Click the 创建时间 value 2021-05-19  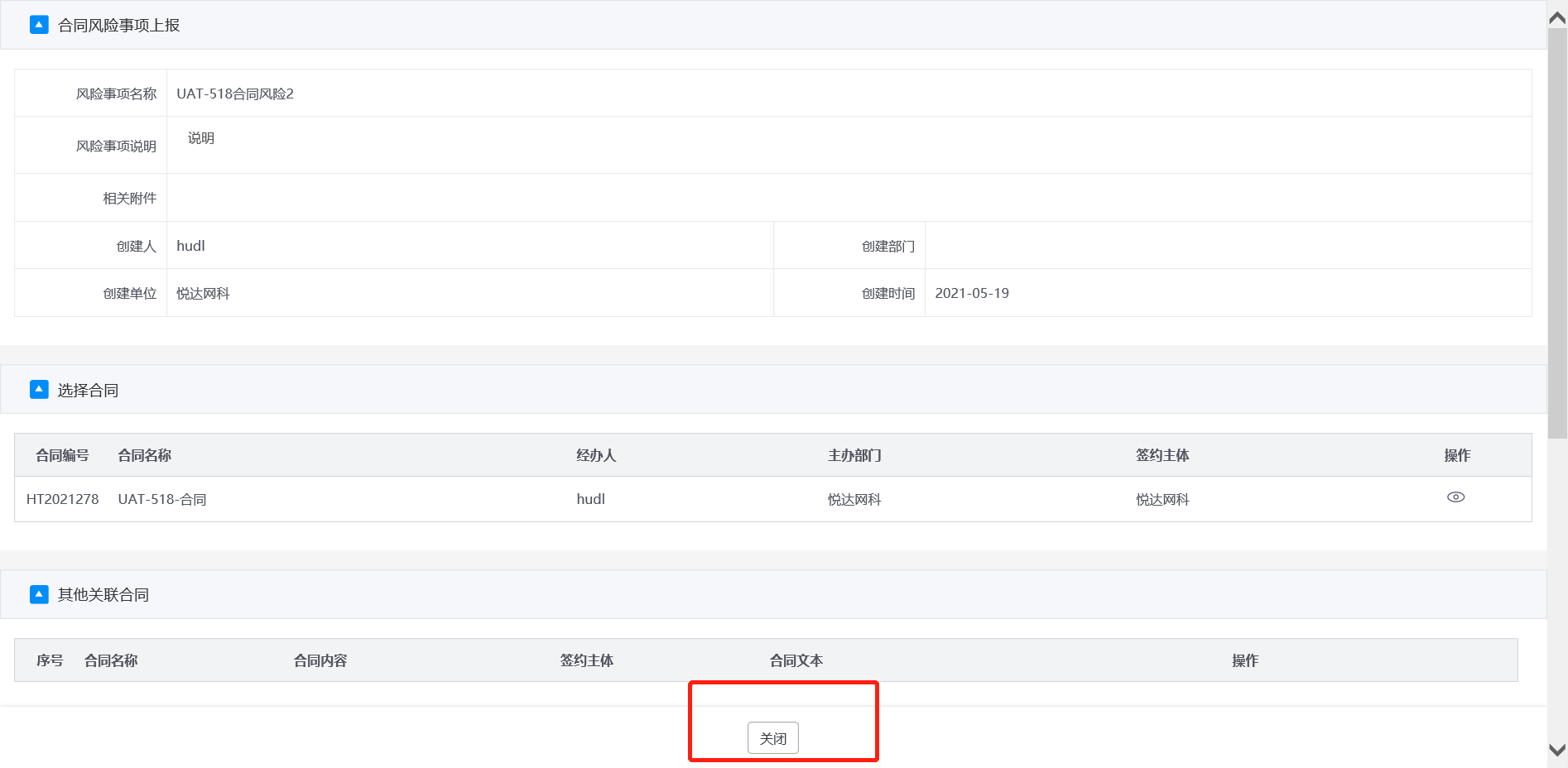pos(972,293)
